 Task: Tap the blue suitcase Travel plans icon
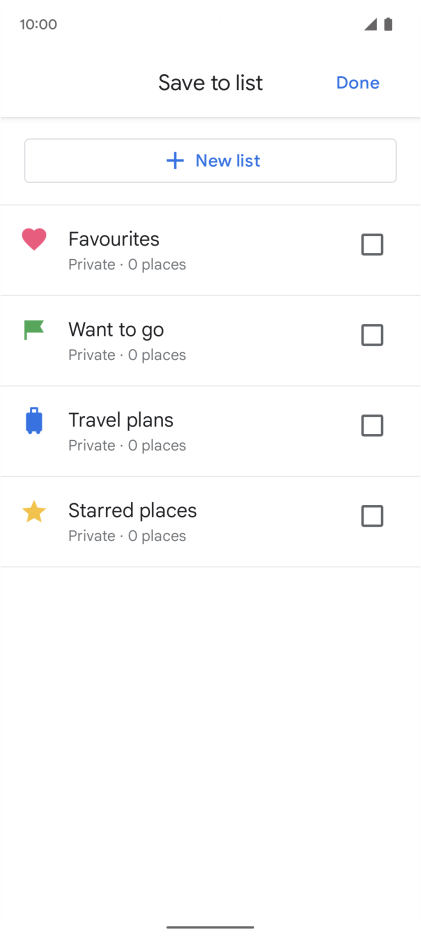click(34, 420)
